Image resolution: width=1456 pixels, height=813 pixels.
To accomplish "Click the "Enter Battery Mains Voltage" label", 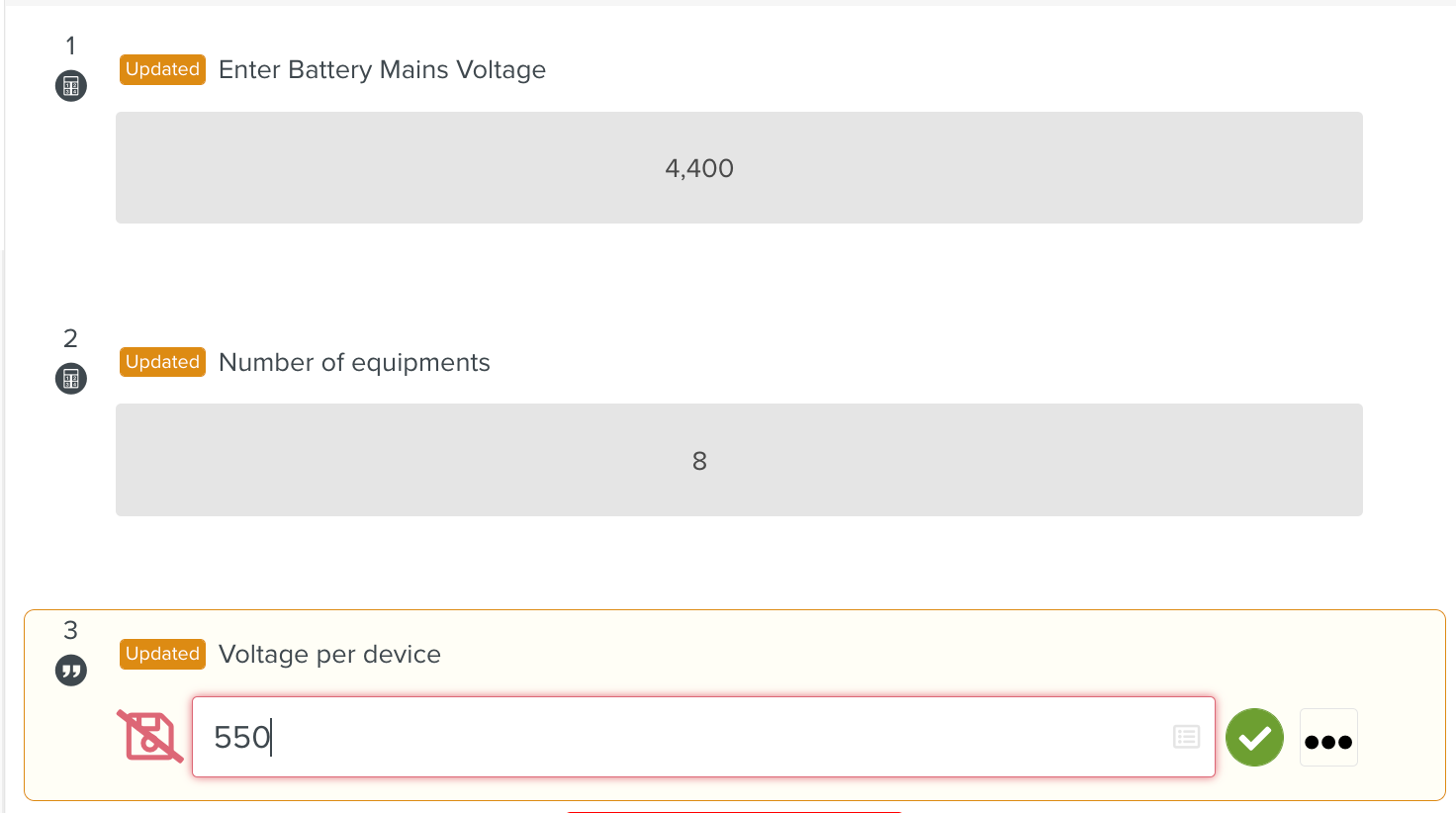I will tap(382, 70).
